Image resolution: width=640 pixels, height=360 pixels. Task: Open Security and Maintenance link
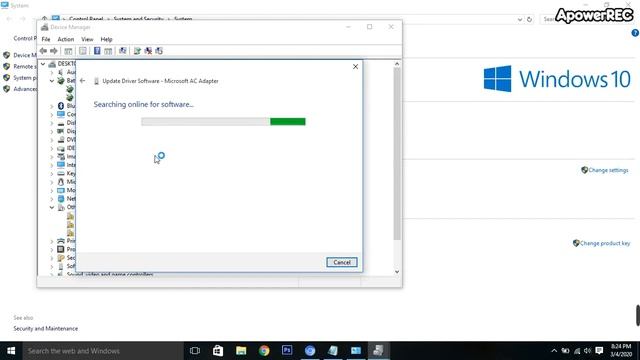tap(45, 329)
